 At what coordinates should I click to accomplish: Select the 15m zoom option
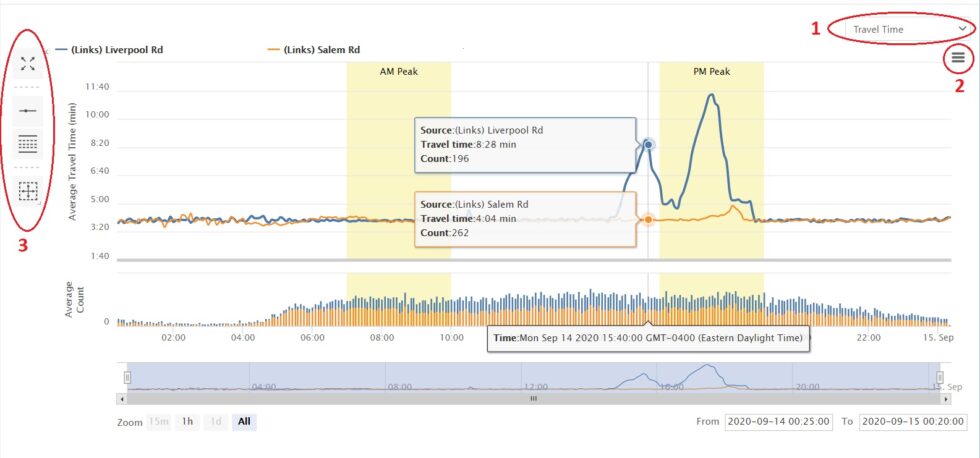coord(159,422)
